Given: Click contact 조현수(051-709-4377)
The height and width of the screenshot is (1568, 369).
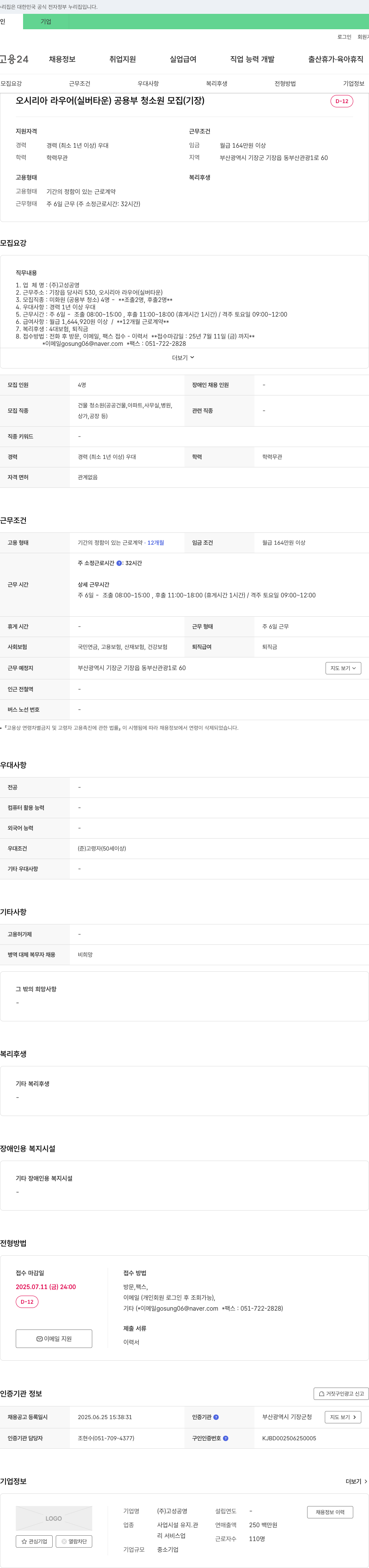Looking at the screenshot, I should click(x=106, y=1438).
